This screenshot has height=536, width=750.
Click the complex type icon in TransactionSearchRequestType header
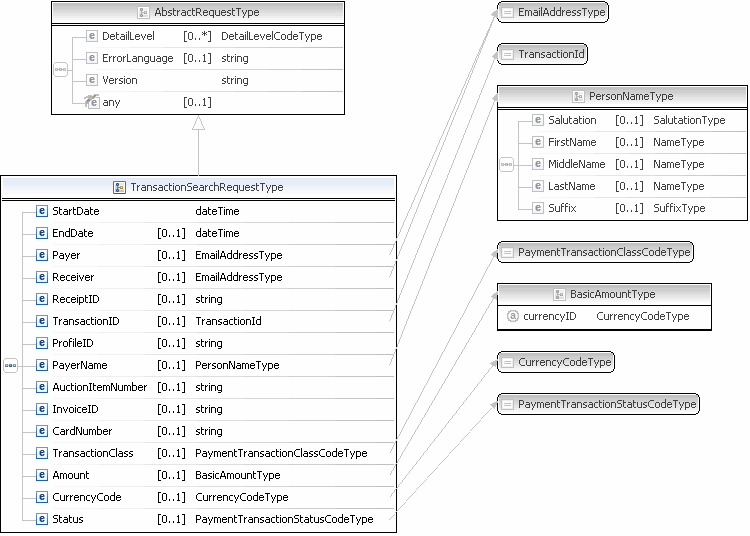[x=119, y=187]
